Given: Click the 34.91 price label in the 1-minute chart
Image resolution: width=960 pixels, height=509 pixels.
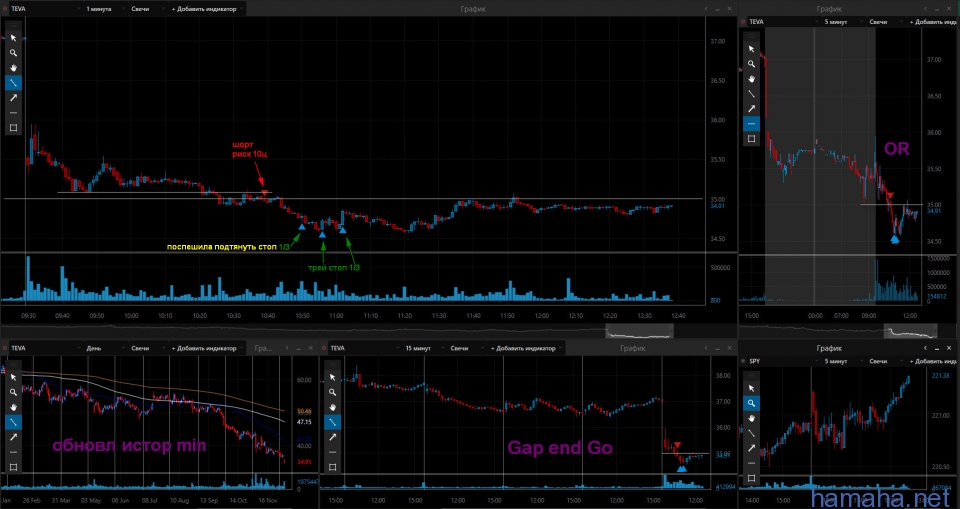Looking at the screenshot, I should point(717,207).
